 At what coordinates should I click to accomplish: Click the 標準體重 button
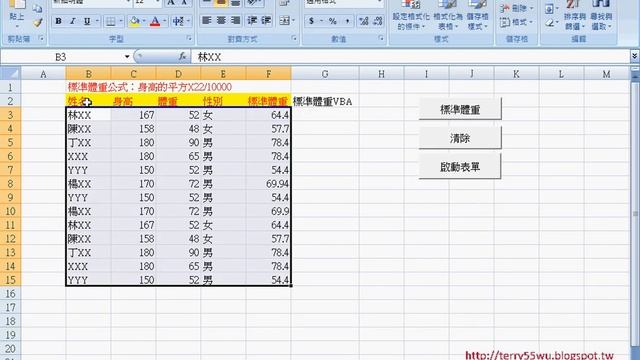[460, 109]
